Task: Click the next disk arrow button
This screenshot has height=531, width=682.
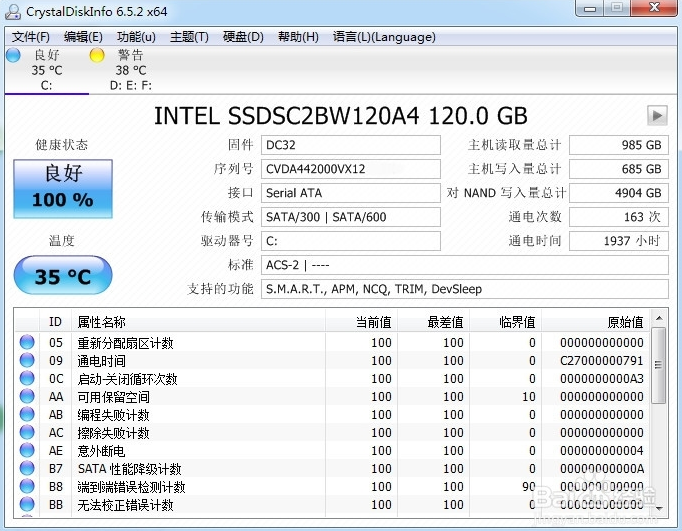Action: [x=657, y=116]
